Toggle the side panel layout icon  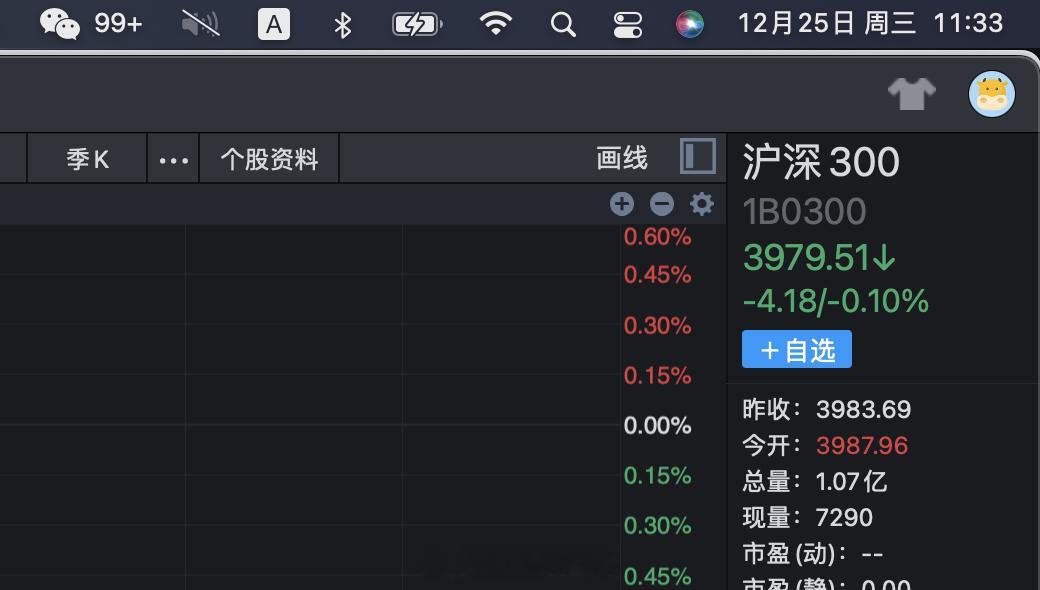coord(698,156)
